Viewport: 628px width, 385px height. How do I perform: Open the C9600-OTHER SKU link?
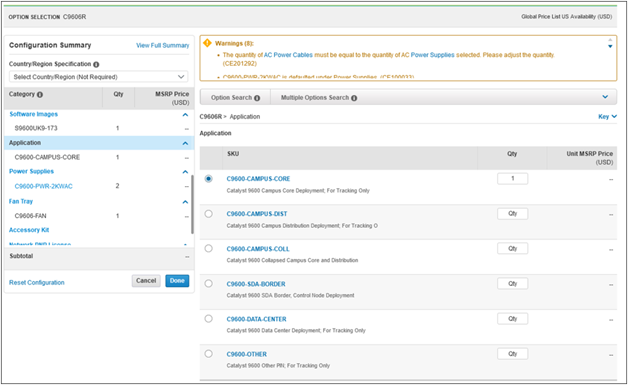pos(247,354)
